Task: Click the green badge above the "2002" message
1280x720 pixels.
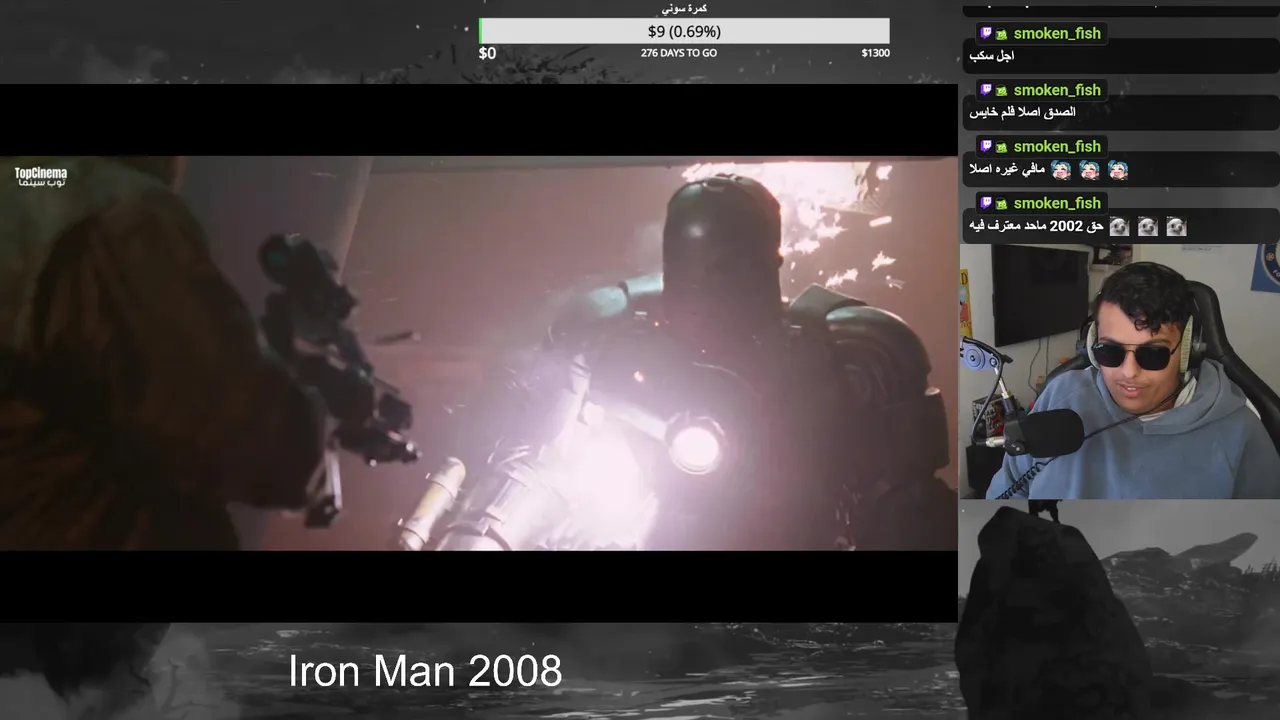Action: [1002, 204]
